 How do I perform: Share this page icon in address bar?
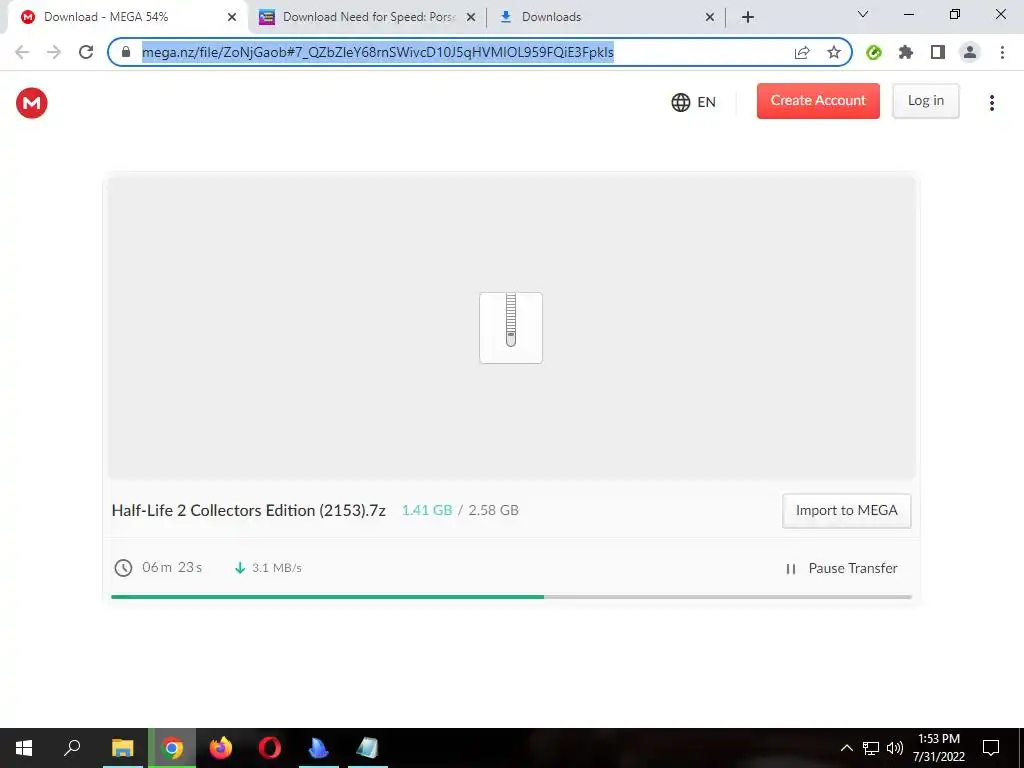click(x=802, y=52)
